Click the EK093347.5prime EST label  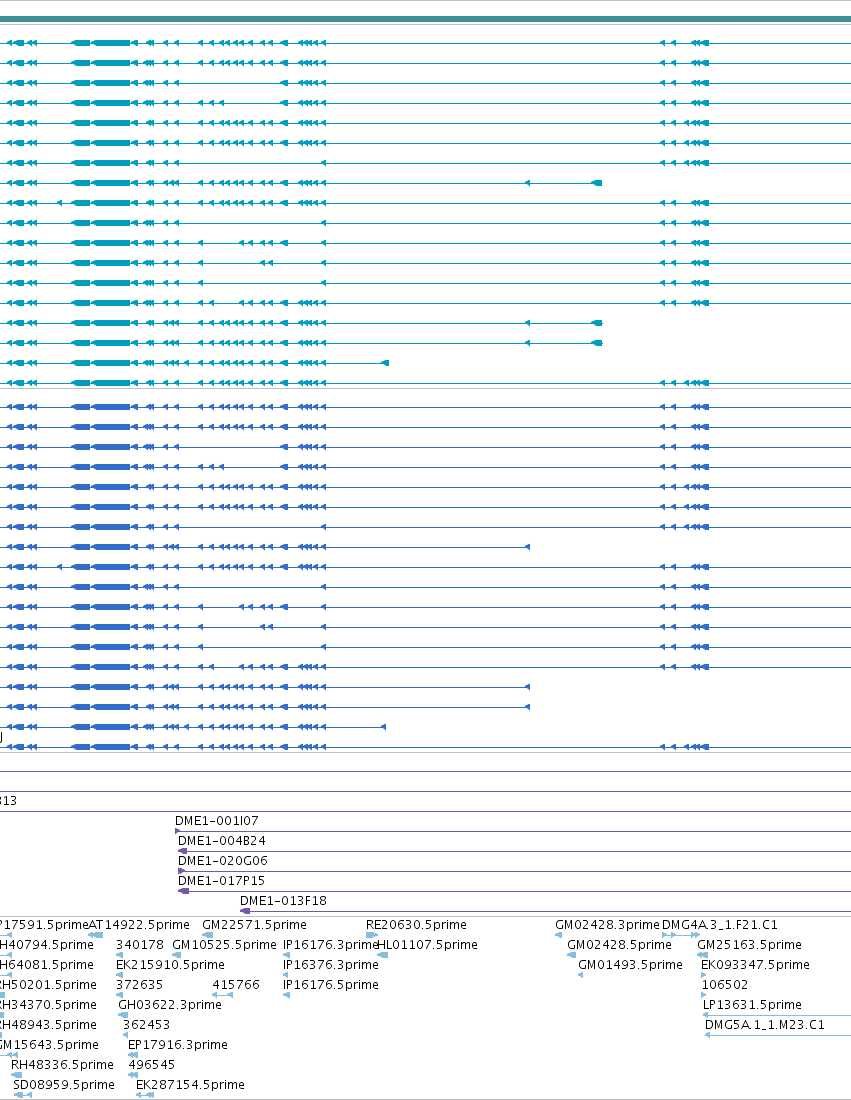(x=756, y=965)
